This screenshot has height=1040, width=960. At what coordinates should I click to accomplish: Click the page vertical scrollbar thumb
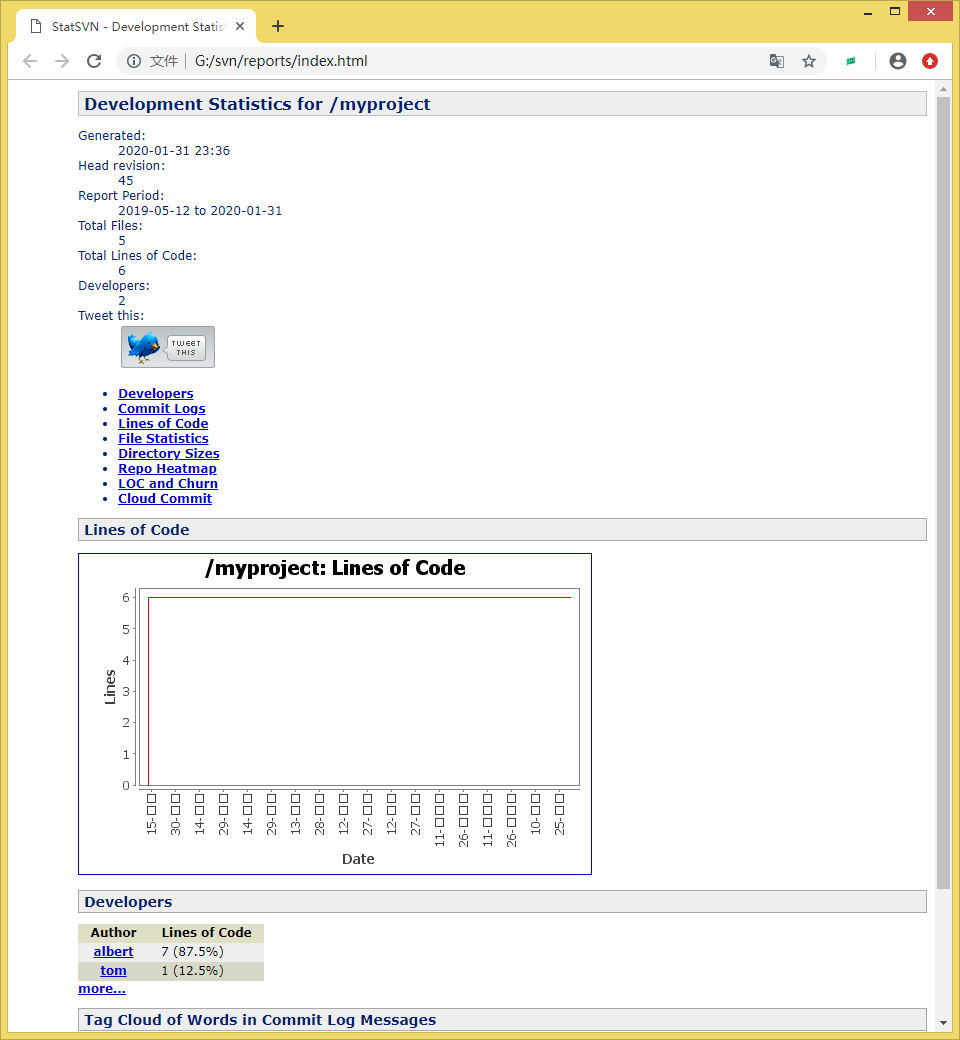943,492
